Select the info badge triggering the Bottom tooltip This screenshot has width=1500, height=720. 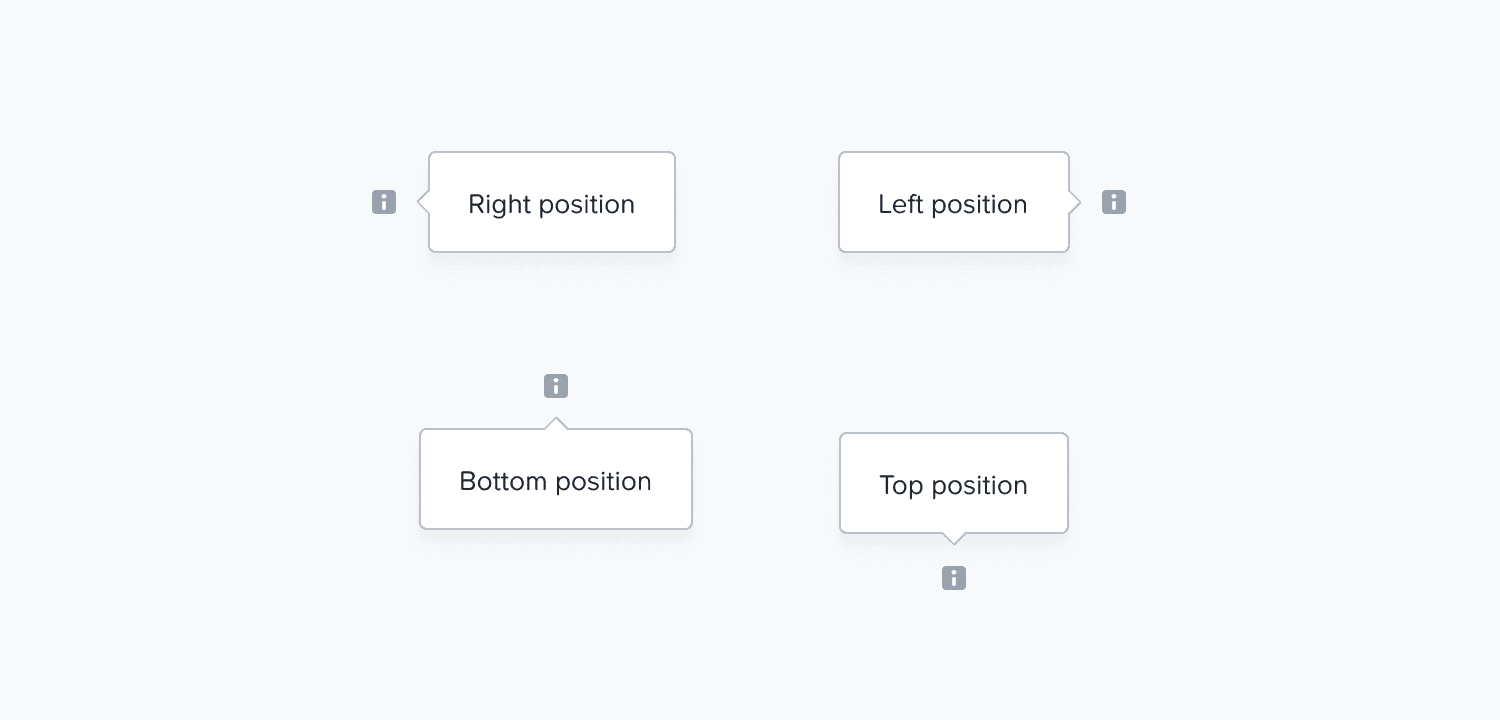(x=556, y=386)
